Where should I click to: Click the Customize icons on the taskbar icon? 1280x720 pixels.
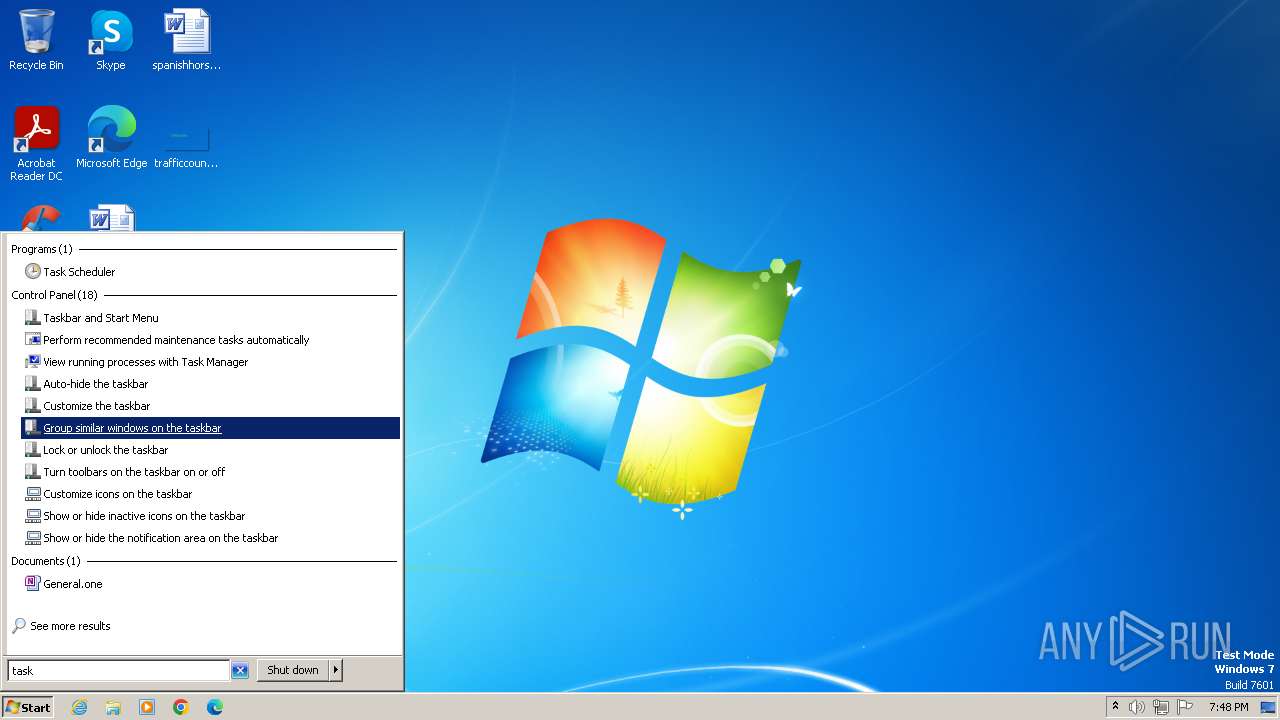tap(33, 493)
